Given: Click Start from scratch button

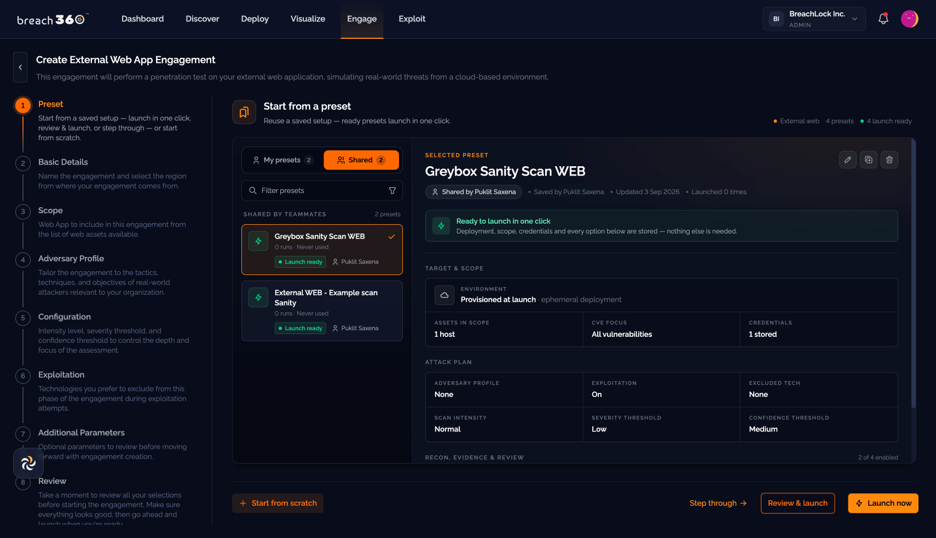Looking at the screenshot, I should (278, 503).
